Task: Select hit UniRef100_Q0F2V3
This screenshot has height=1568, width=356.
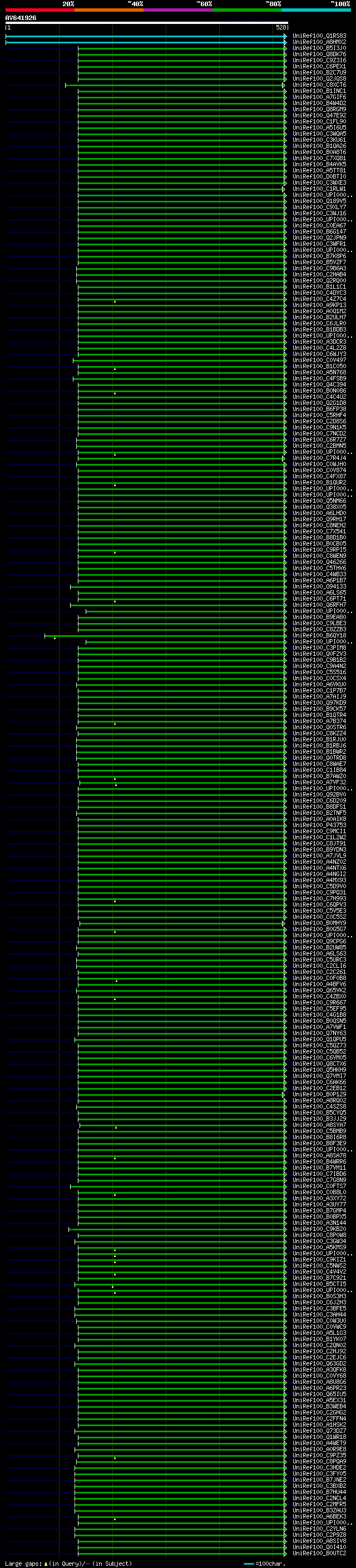Action: 319,653
